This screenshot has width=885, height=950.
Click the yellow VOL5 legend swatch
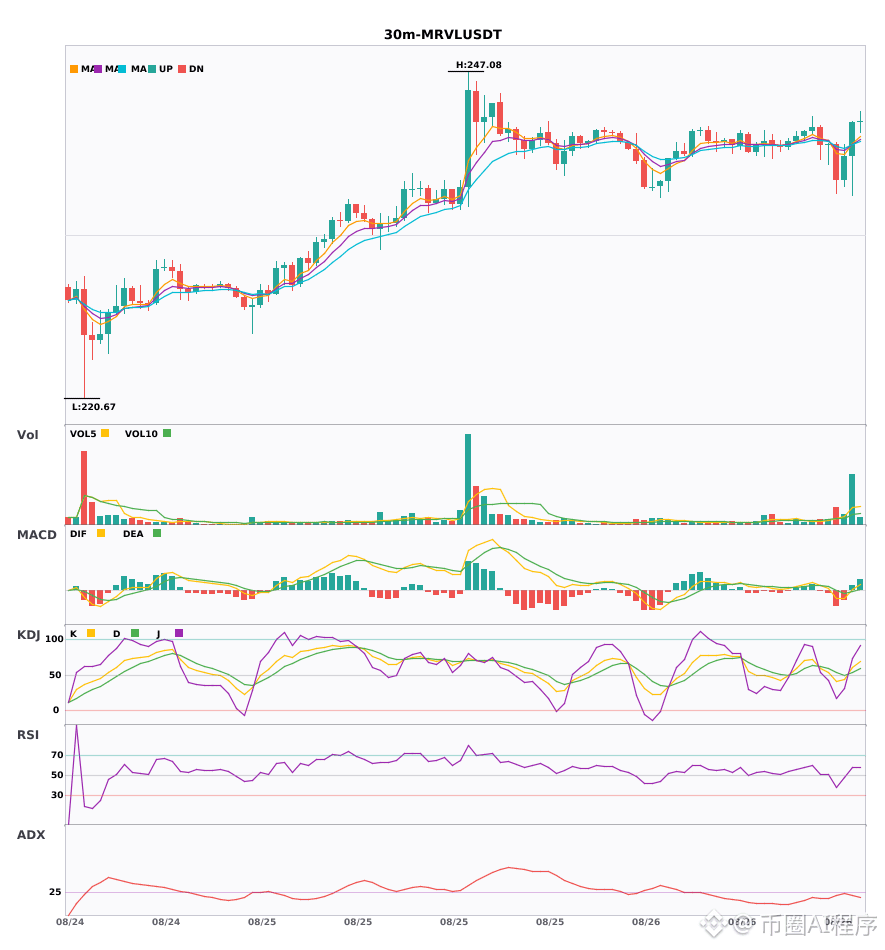click(x=105, y=433)
